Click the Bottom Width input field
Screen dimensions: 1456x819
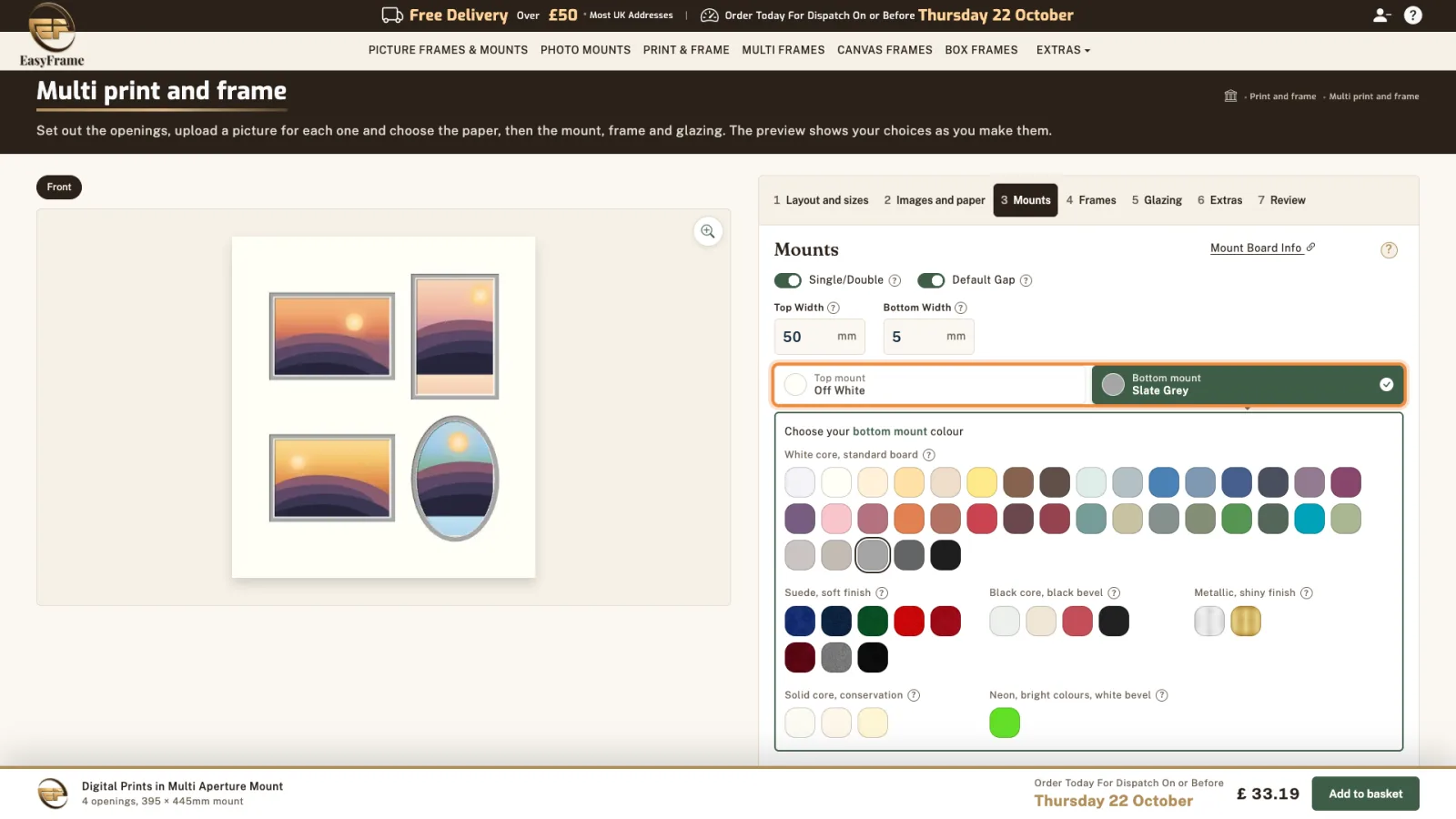[928, 337]
